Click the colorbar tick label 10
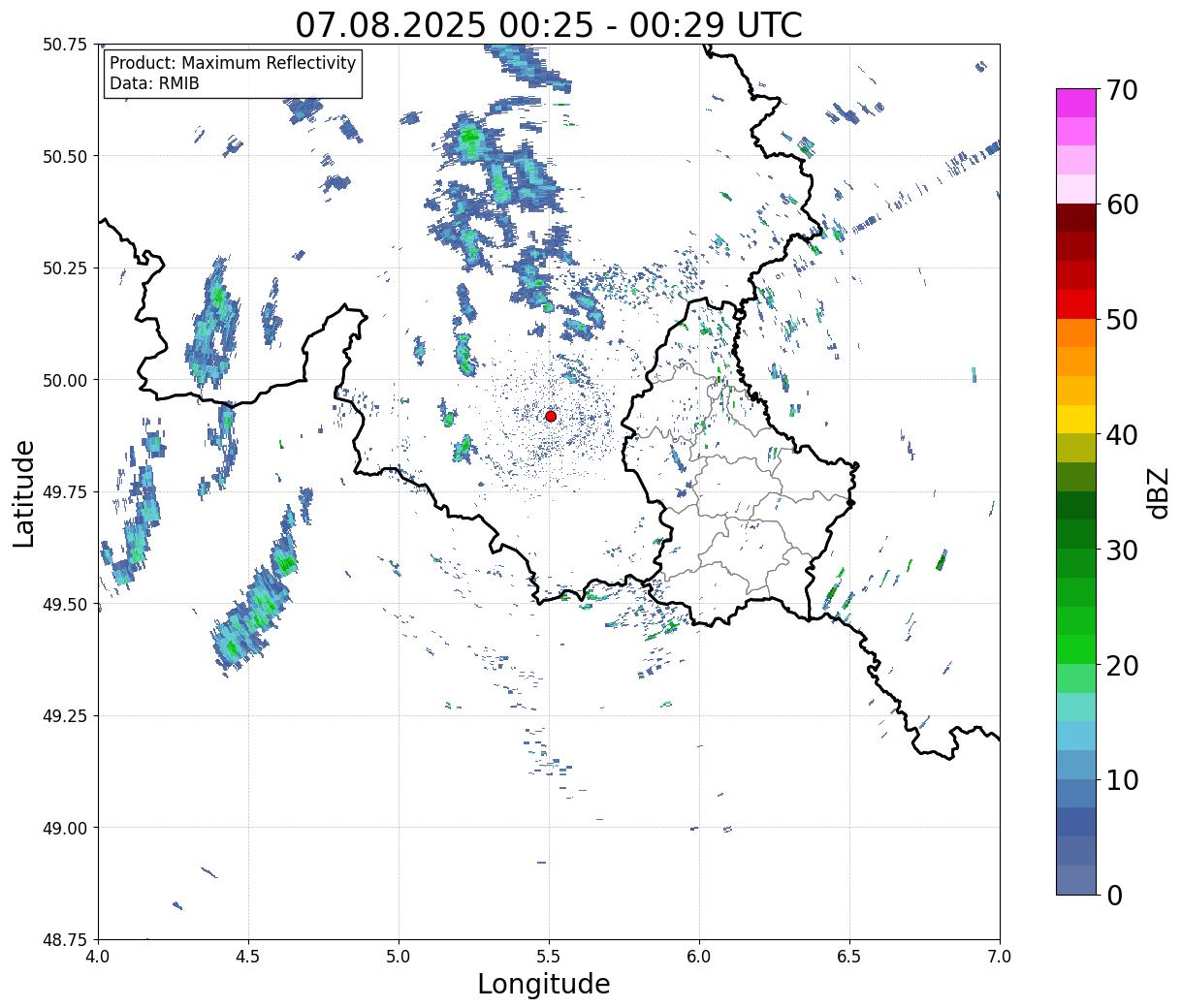Screen dimensions: 1182x1008 click(1121, 780)
